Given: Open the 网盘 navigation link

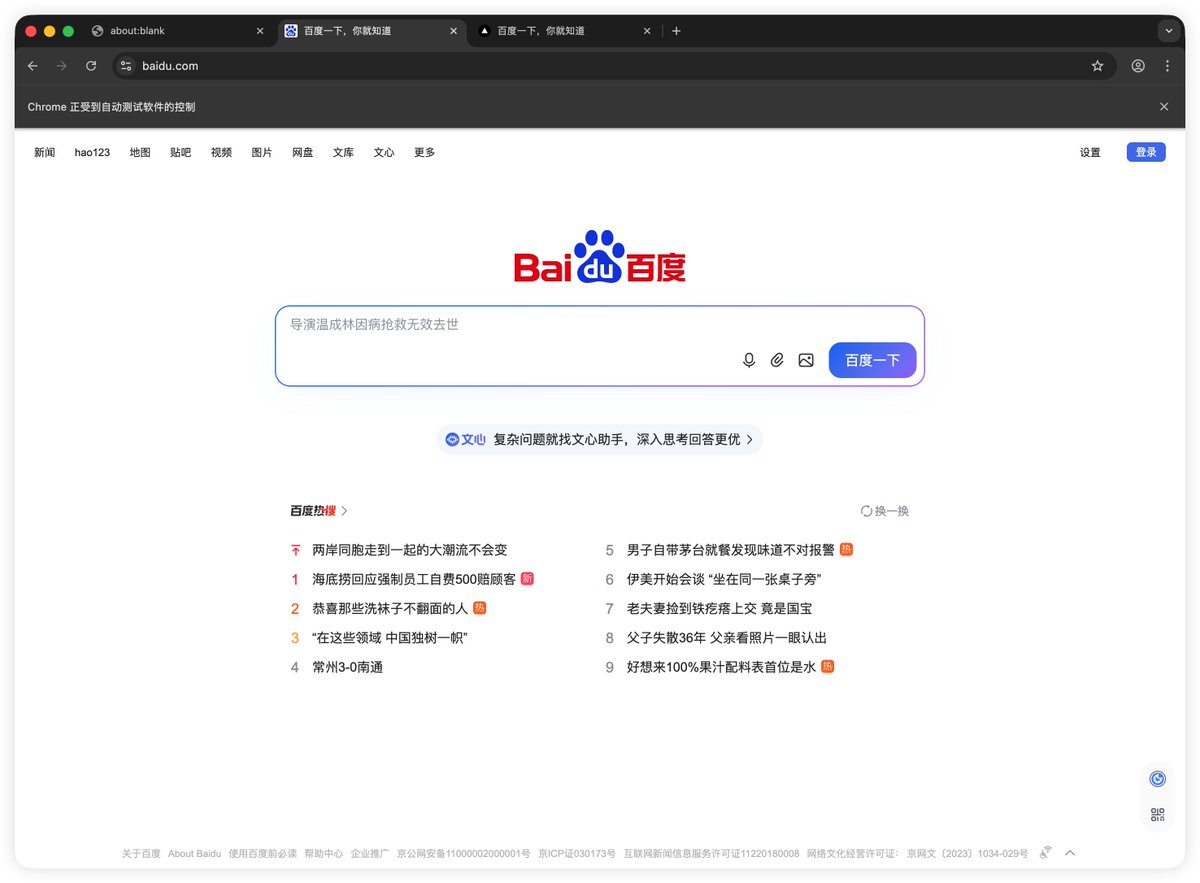Looking at the screenshot, I should [x=303, y=153].
